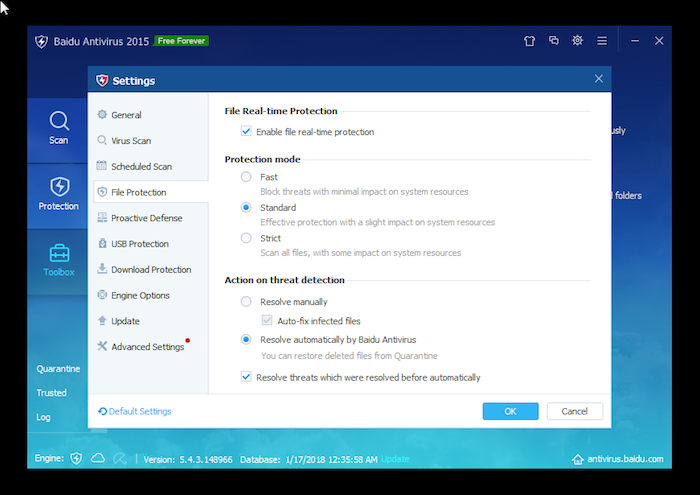Select the Standard protection mode
700x495 pixels.
[246, 208]
